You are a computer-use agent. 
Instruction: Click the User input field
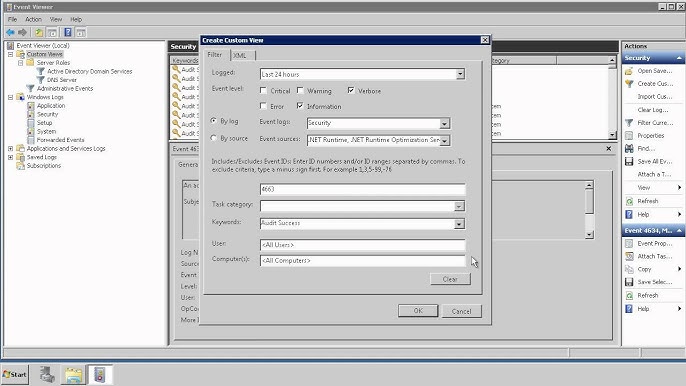pos(362,245)
